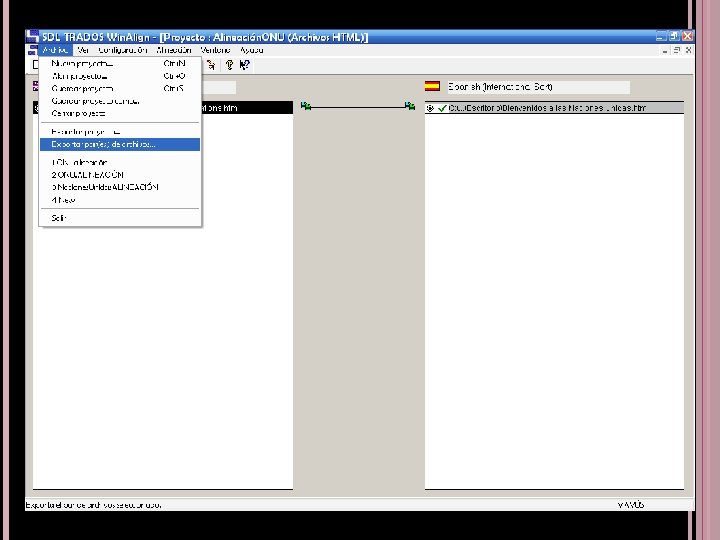Click the WinAlign title bar application icon
The height and width of the screenshot is (540, 720).
click(x=32, y=36)
